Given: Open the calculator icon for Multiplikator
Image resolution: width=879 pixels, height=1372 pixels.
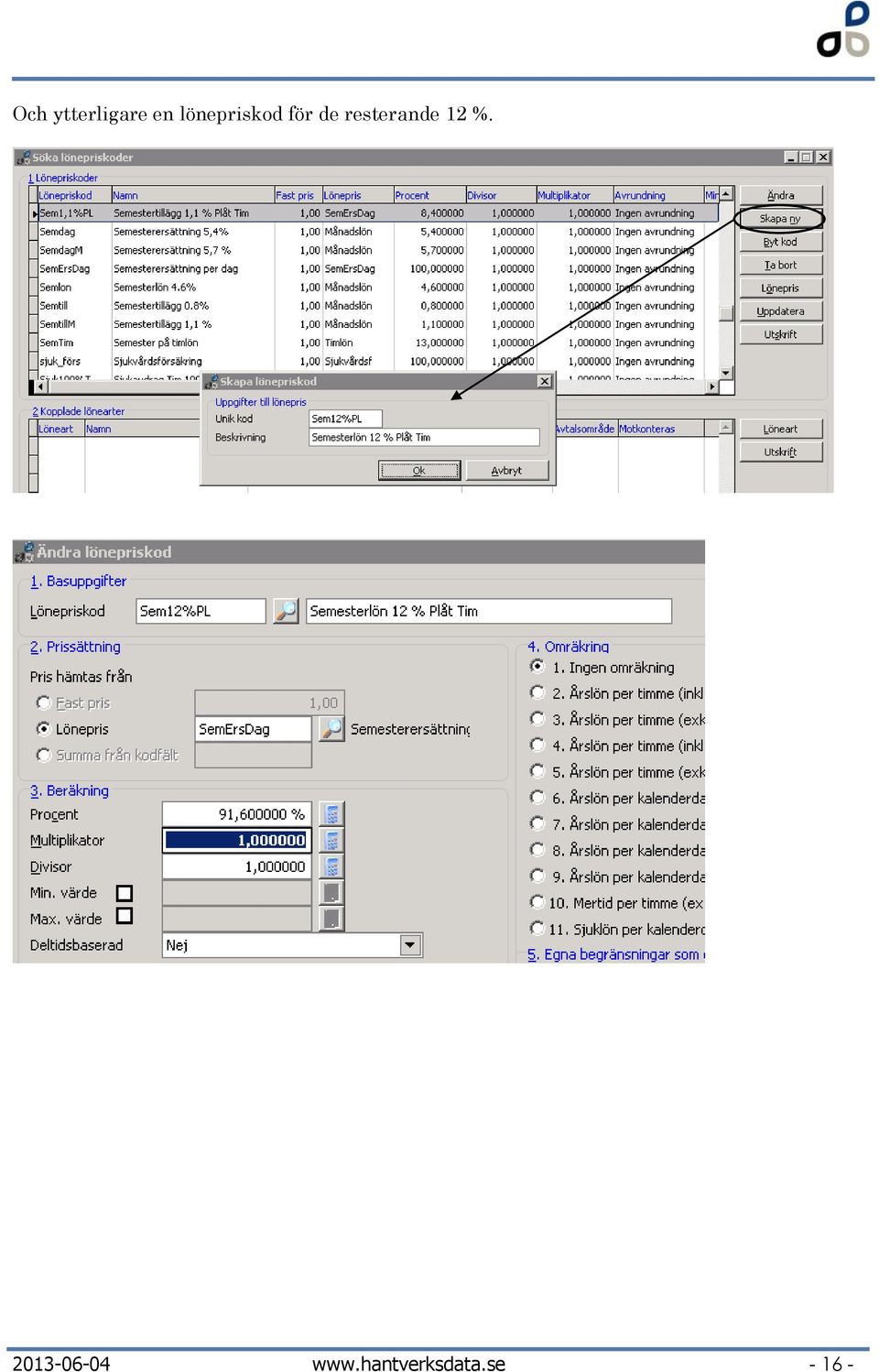Looking at the screenshot, I should (x=331, y=840).
